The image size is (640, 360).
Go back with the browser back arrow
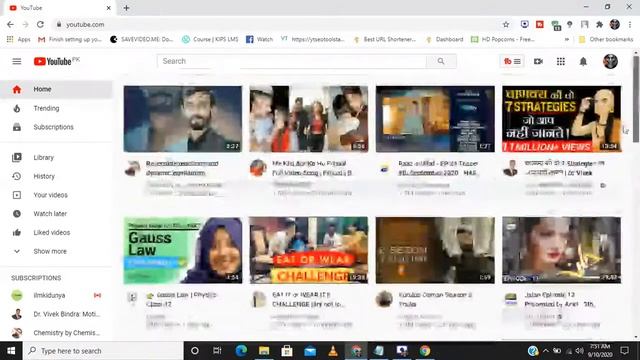coord(10,24)
